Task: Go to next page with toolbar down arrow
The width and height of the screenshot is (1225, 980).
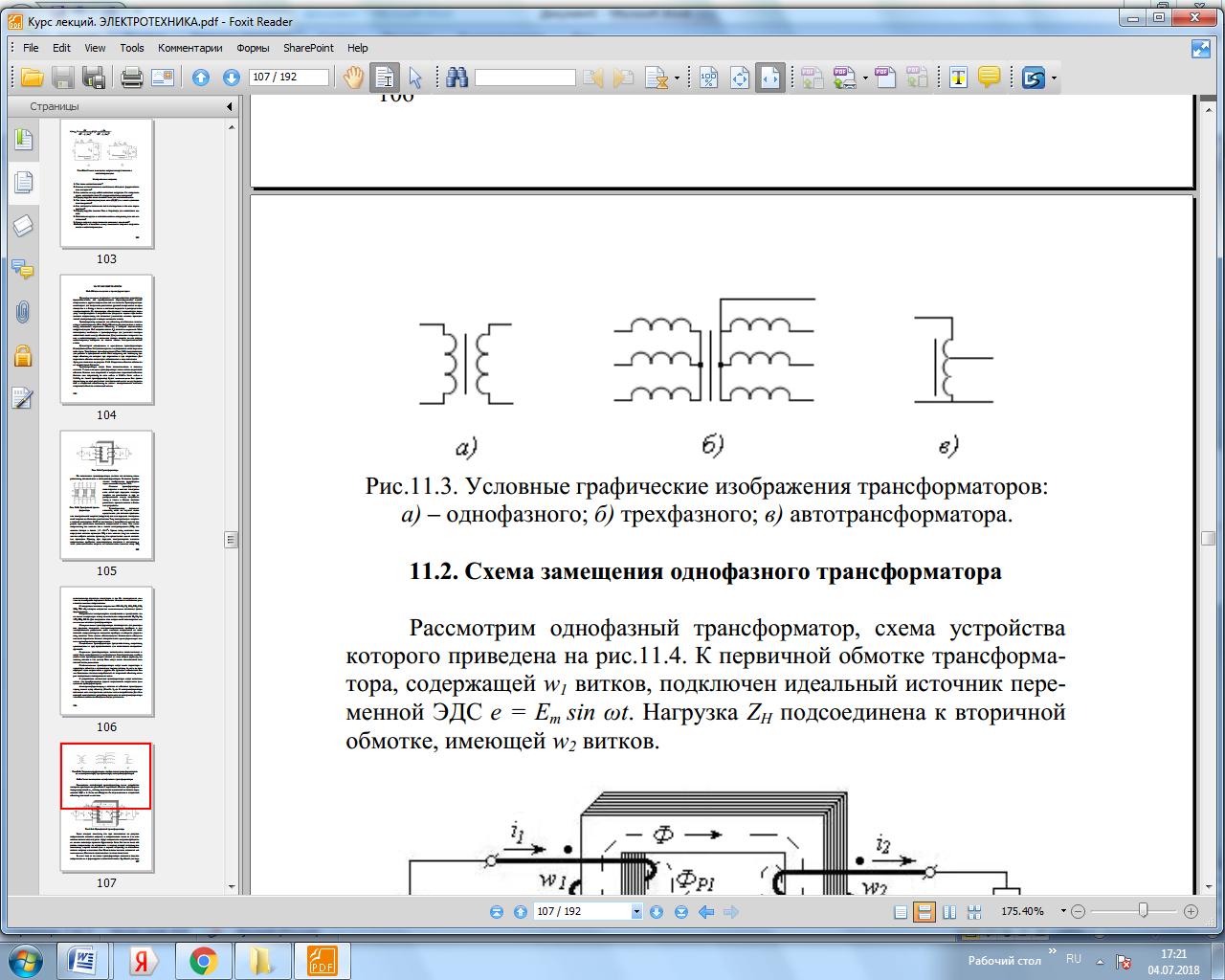Action: (x=231, y=78)
